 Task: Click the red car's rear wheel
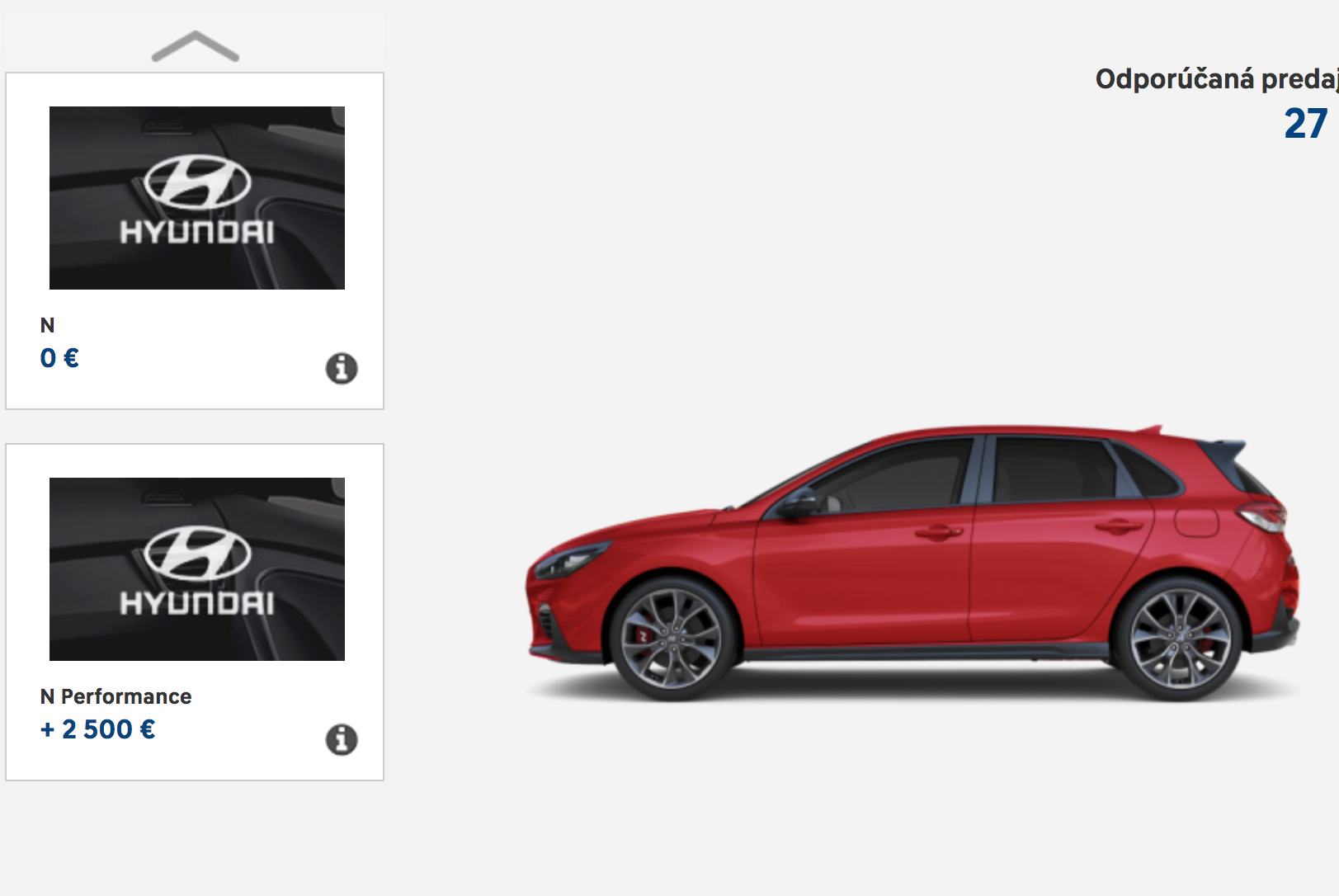click(x=1180, y=639)
